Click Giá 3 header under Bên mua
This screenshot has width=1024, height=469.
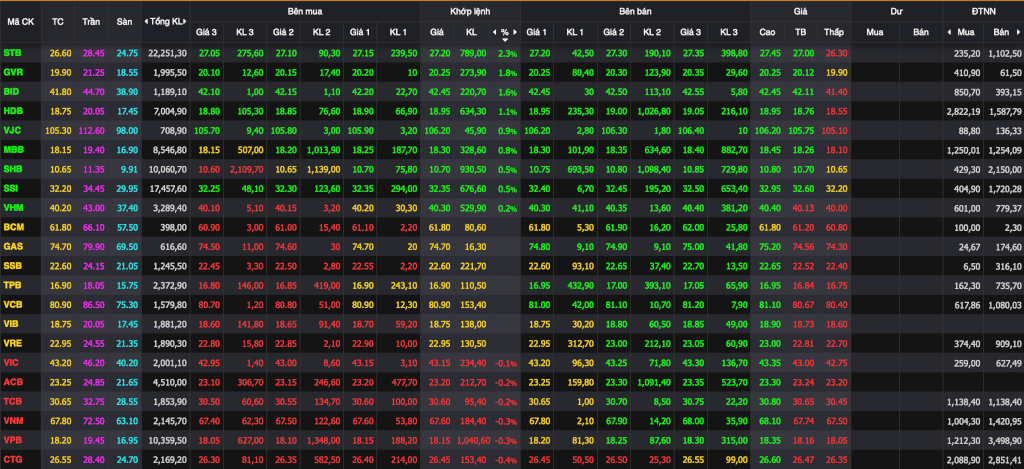pos(206,31)
